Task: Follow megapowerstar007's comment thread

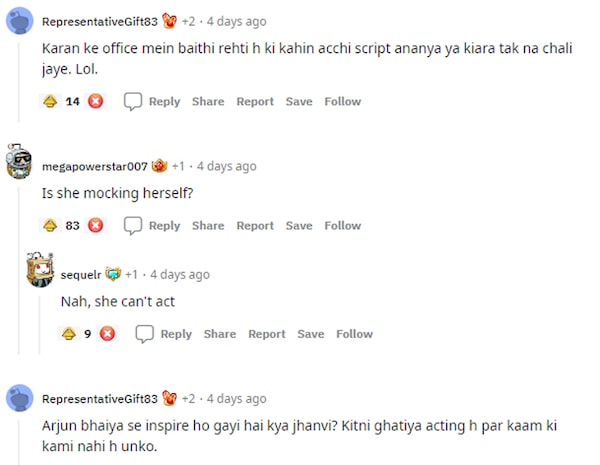Action: [342, 225]
